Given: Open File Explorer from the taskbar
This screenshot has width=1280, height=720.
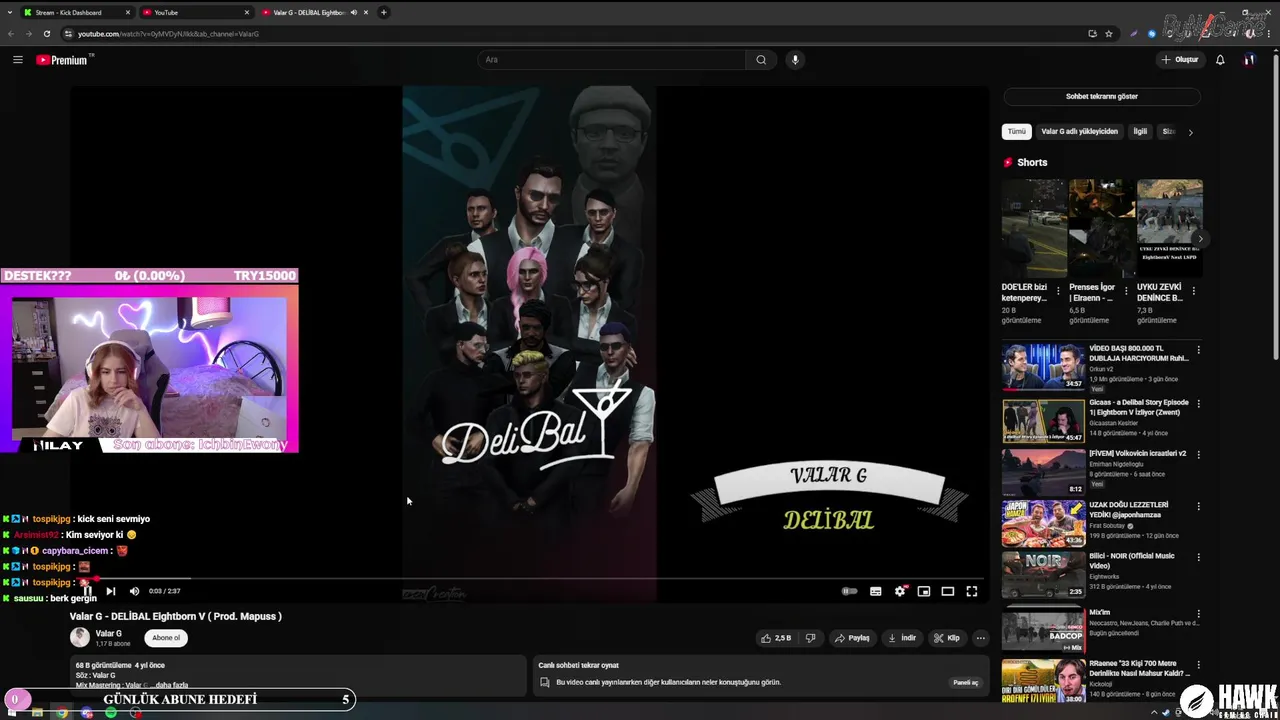Looking at the screenshot, I should (38, 713).
